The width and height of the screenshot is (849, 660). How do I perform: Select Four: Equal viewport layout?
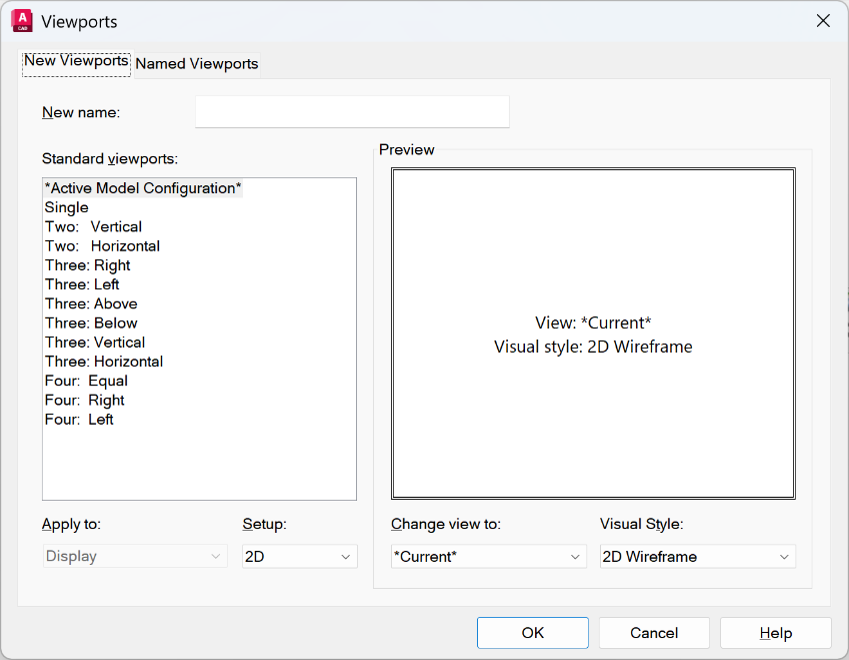[86, 381]
